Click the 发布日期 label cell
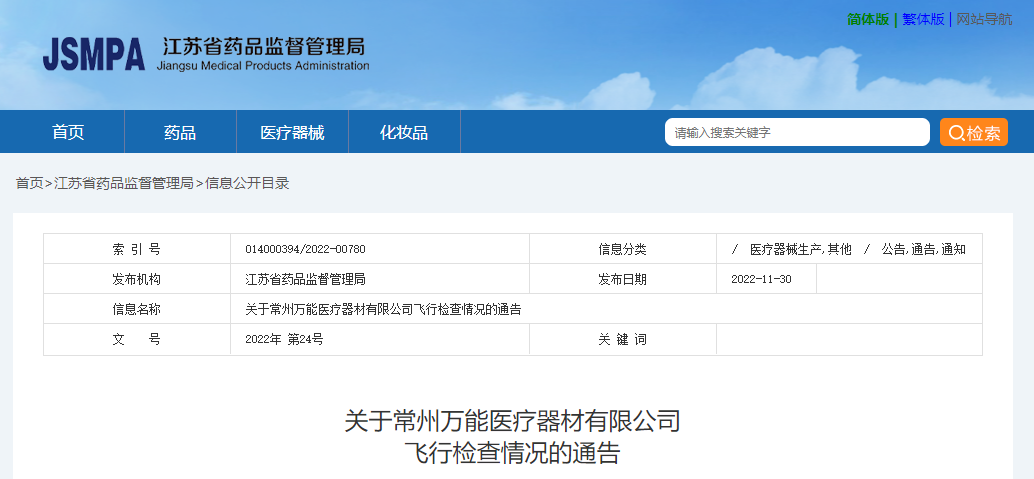 coord(623,279)
